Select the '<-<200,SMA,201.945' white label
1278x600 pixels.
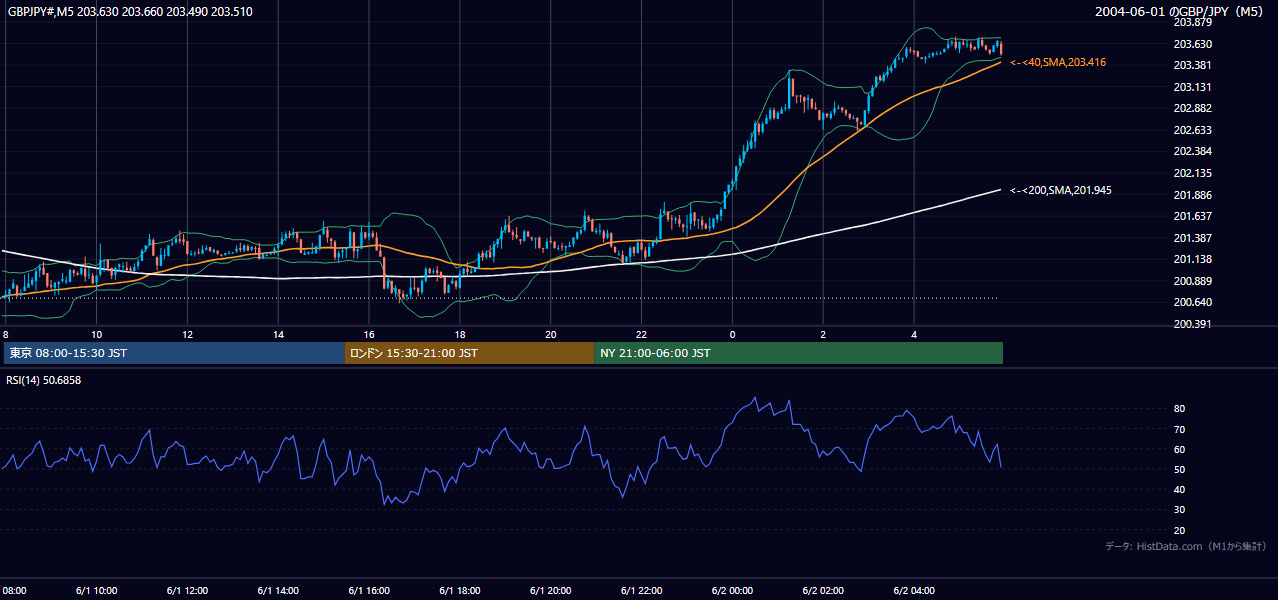tap(1061, 190)
